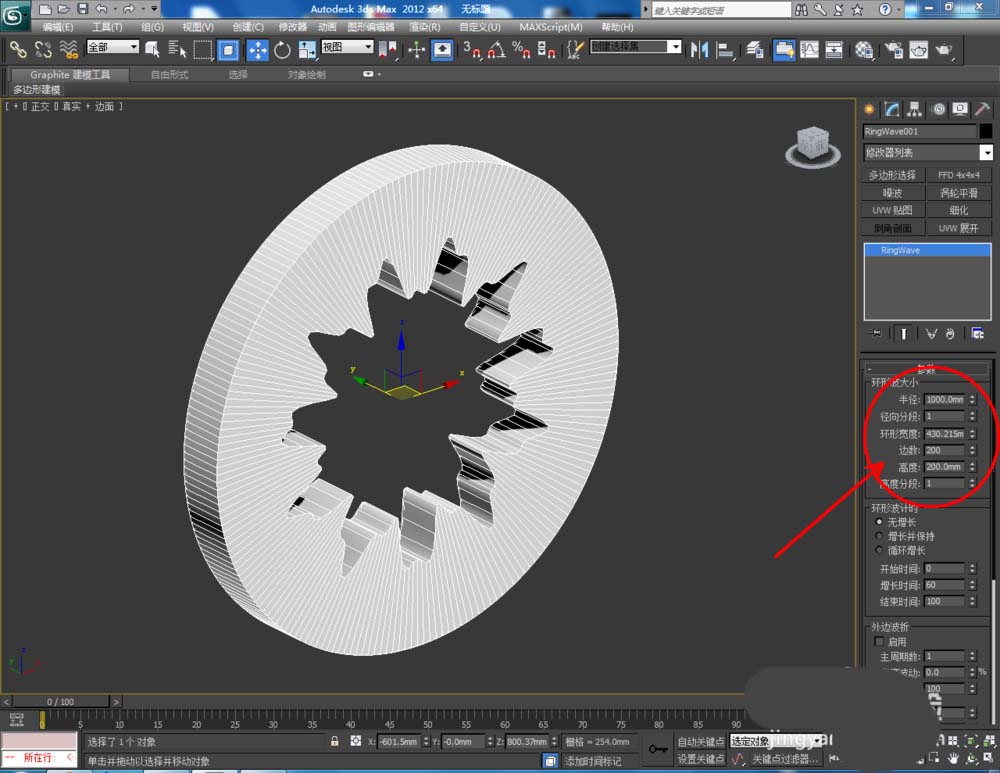Open the 全部 selection filter dropdown
This screenshot has width=1000, height=773.
pos(112,47)
